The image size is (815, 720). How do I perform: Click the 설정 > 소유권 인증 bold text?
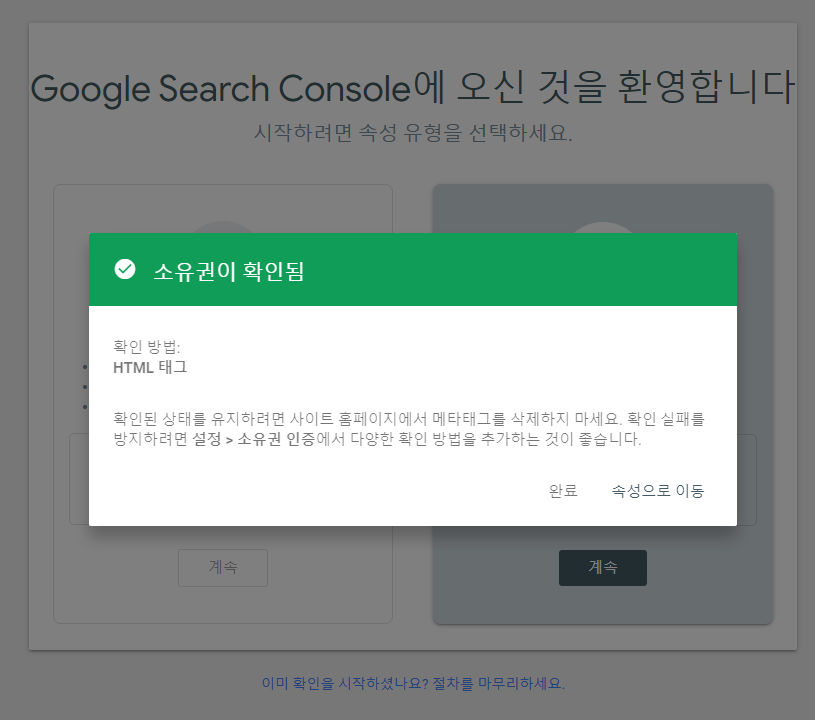point(254,439)
